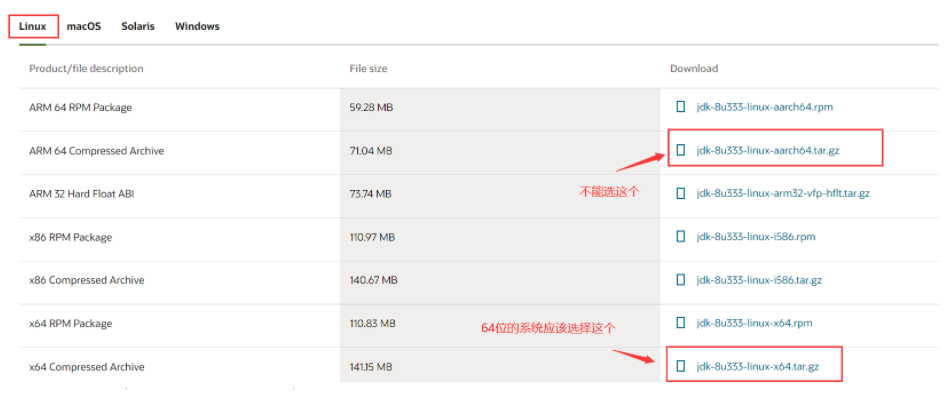Click the File size column header
This screenshot has height=396, width=950.
368,68
